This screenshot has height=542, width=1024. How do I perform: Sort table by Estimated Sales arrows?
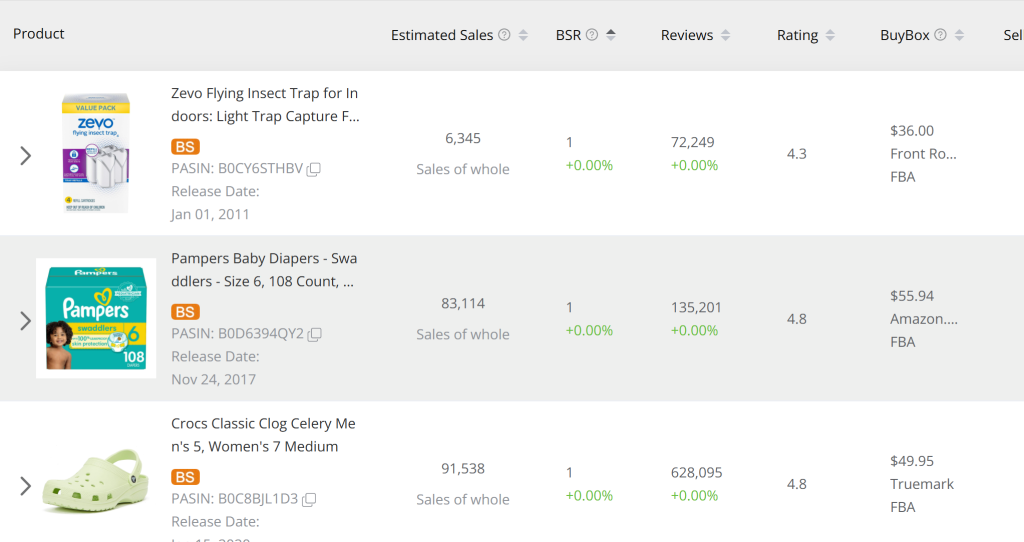coord(523,35)
